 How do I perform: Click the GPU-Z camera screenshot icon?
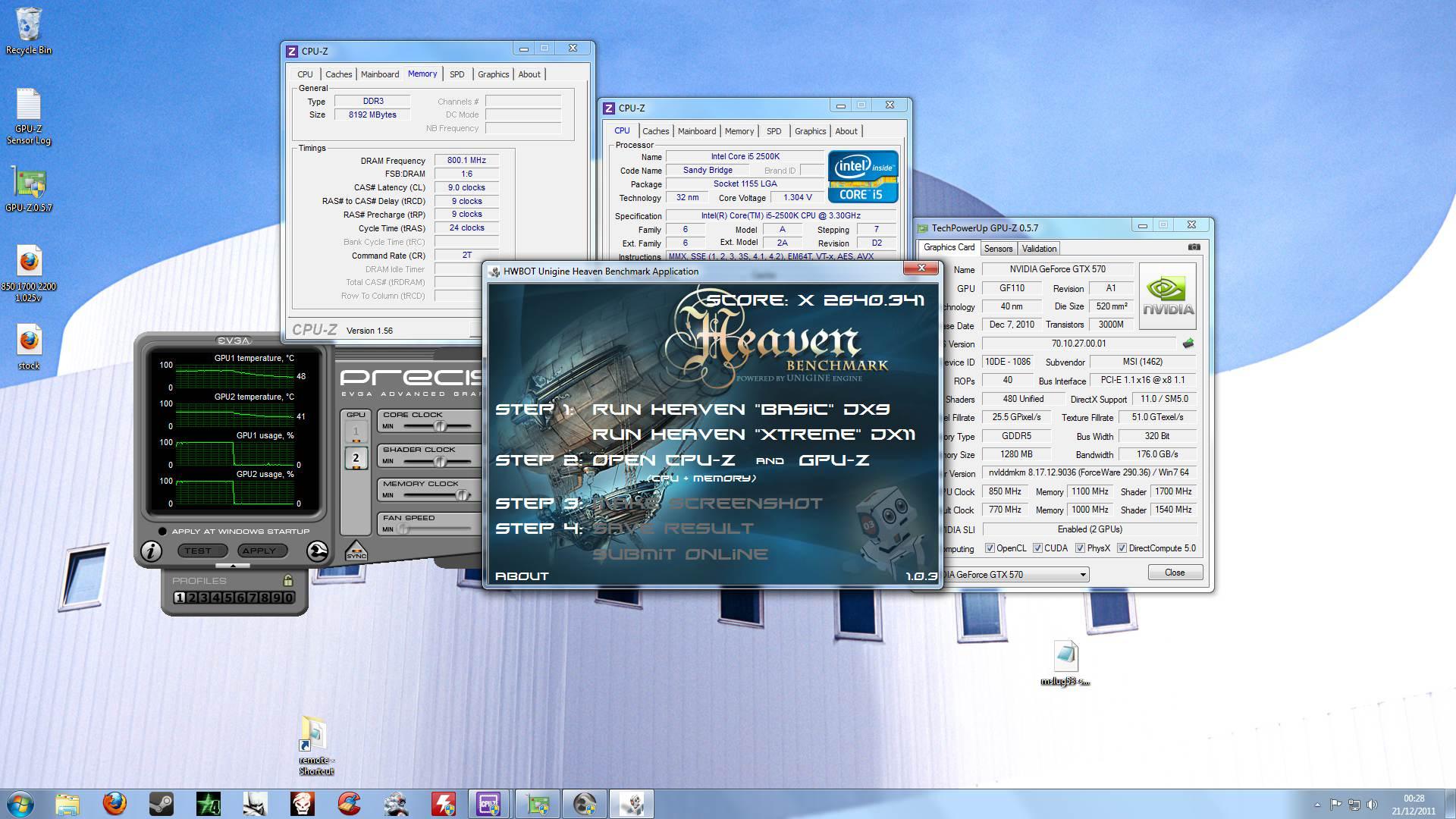[x=1194, y=247]
